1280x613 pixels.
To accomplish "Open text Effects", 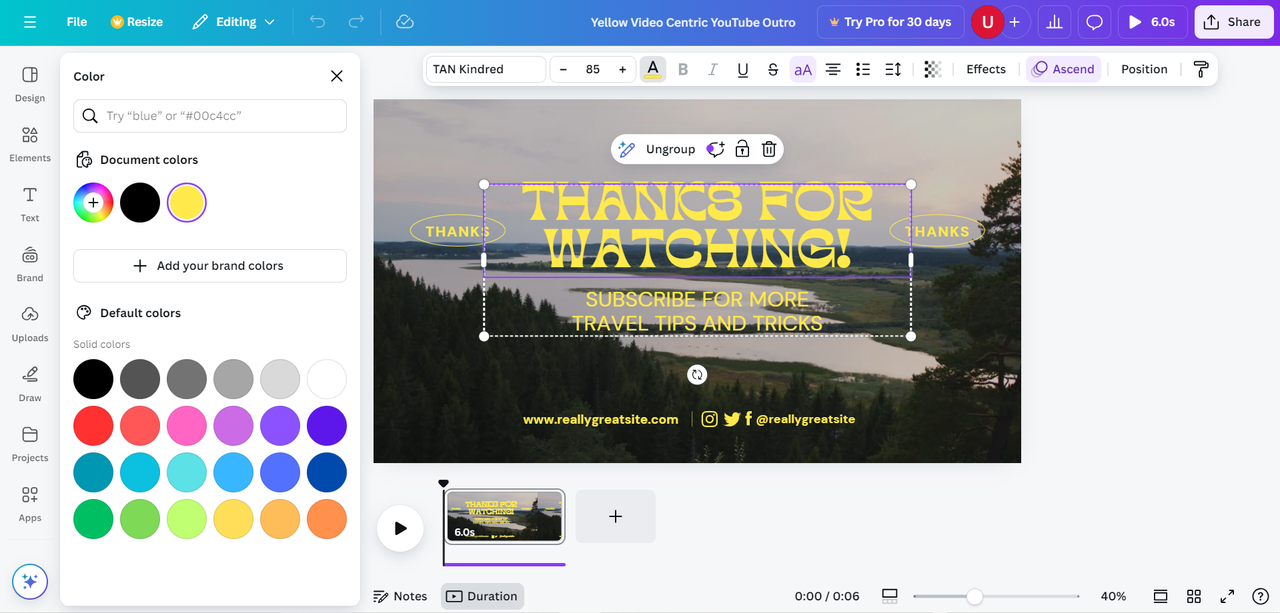I will (986, 69).
